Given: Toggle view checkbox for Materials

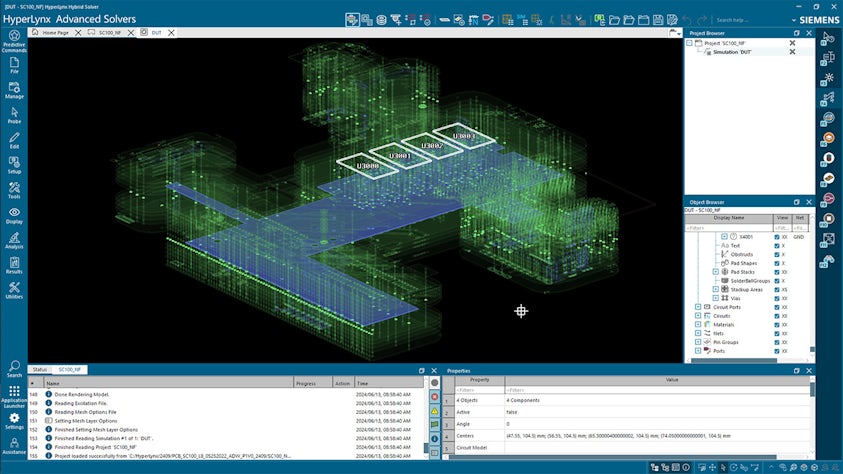Looking at the screenshot, I should pyautogui.click(x=776, y=325).
